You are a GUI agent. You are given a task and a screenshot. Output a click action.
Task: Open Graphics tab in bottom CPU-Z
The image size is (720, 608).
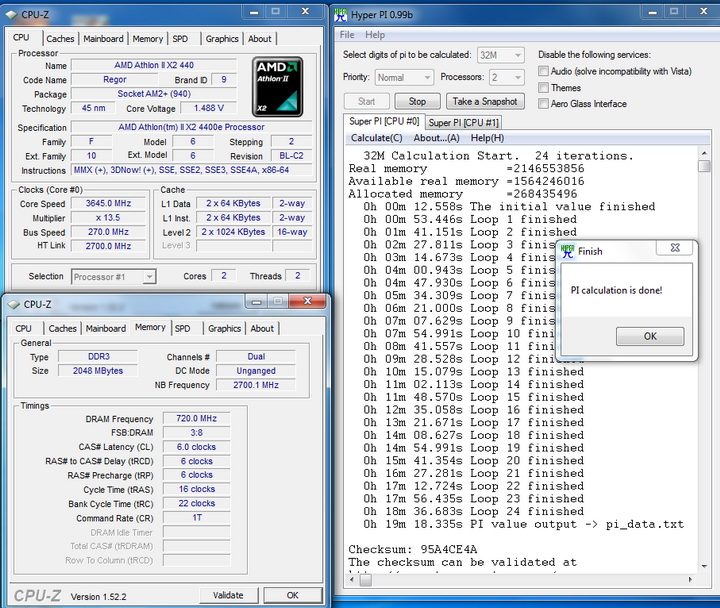[x=224, y=329]
